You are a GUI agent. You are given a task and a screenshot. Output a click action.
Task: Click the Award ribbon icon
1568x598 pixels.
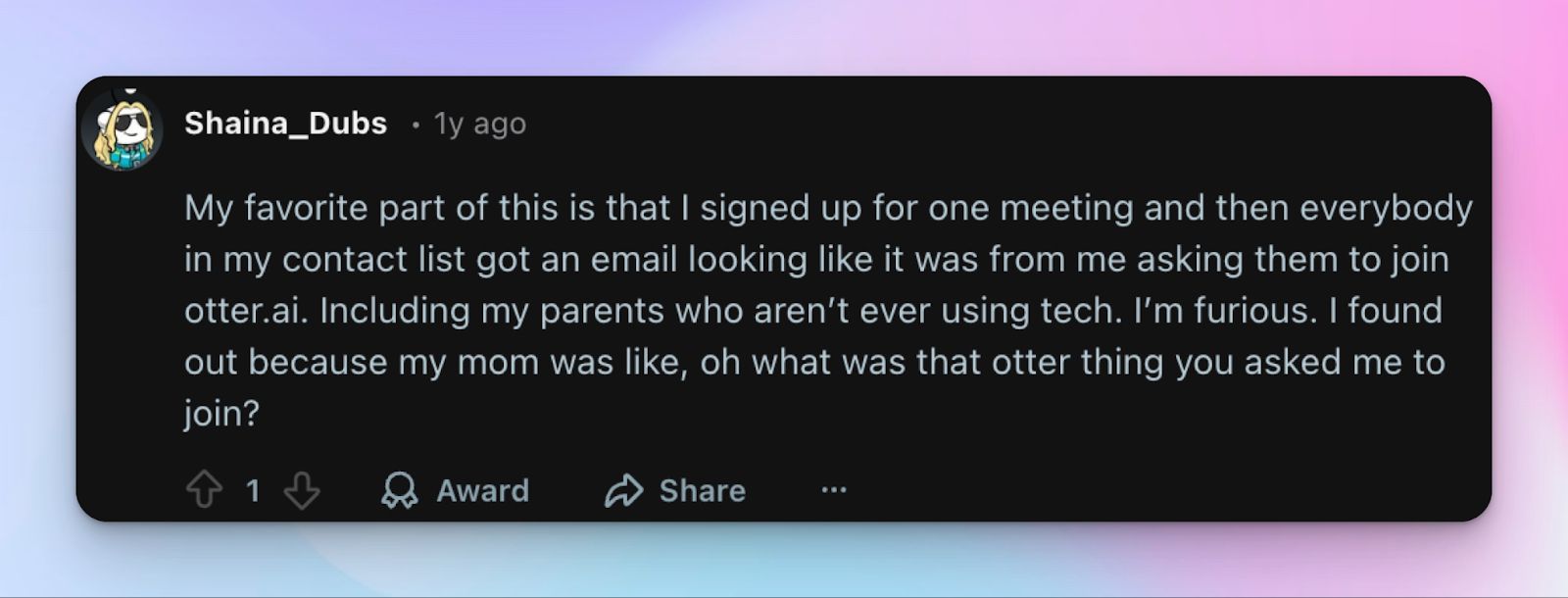[x=399, y=490]
